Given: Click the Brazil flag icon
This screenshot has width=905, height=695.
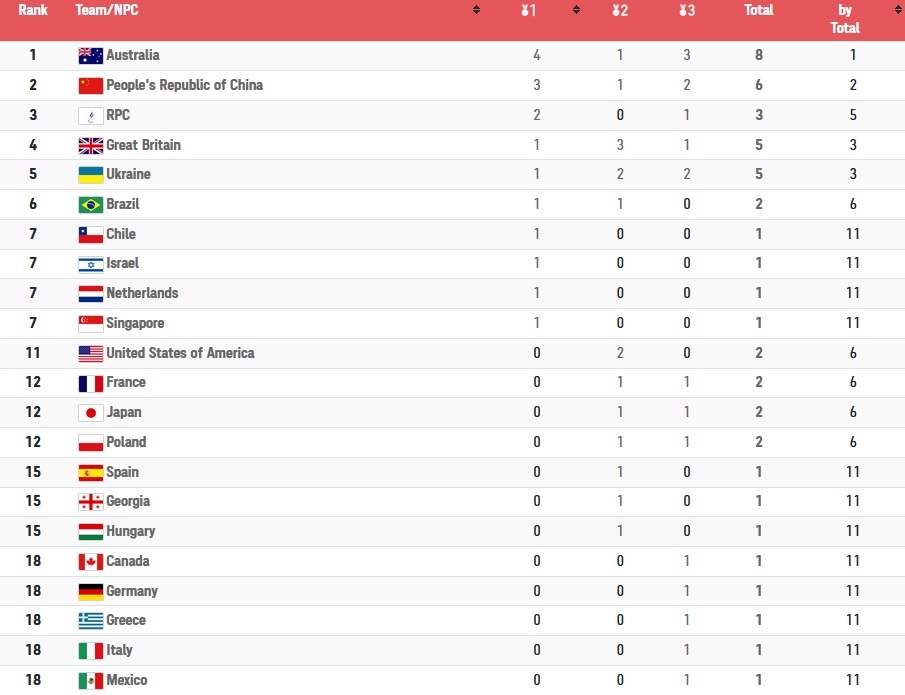Looking at the screenshot, I should (91, 204).
